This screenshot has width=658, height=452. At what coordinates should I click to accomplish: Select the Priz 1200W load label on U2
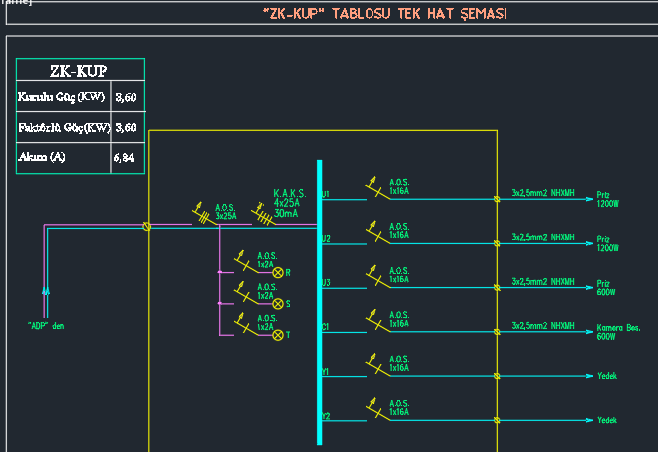(608, 243)
